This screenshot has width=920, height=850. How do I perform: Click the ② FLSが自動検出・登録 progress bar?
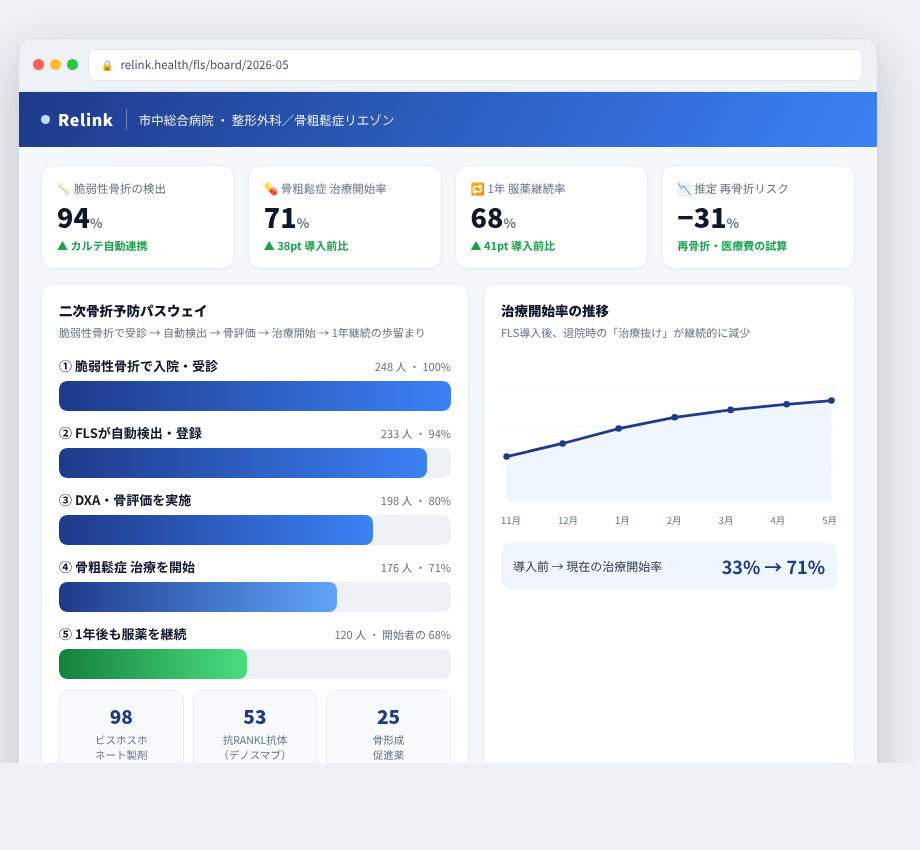255,463
